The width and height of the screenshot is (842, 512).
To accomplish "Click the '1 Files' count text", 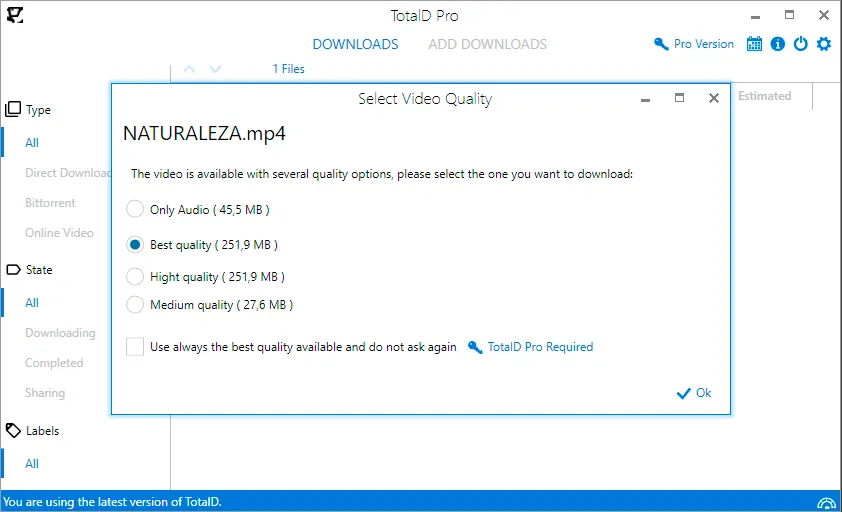I will click(x=288, y=69).
